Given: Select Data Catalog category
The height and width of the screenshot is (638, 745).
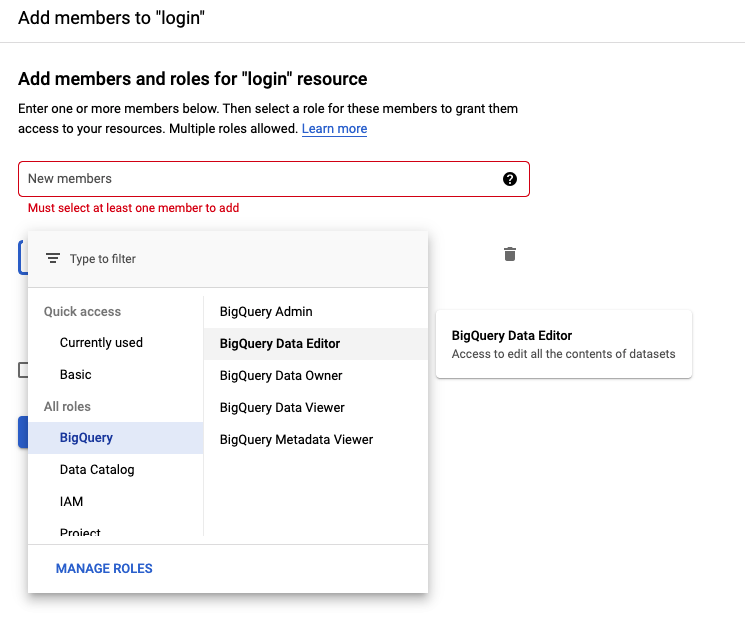Looking at the screenshot, I should 115,469.
